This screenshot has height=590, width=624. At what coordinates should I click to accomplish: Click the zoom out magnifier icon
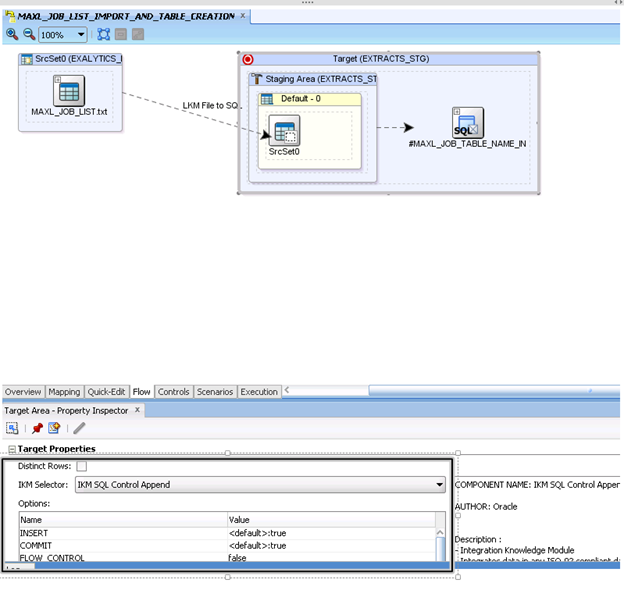[29, 34]
